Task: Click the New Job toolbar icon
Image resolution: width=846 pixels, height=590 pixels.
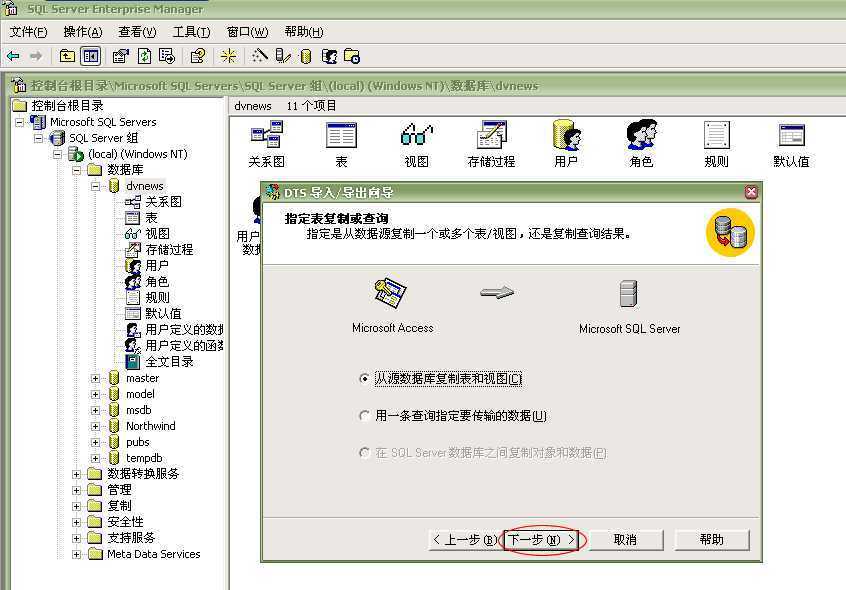Action: click(352, 56)
